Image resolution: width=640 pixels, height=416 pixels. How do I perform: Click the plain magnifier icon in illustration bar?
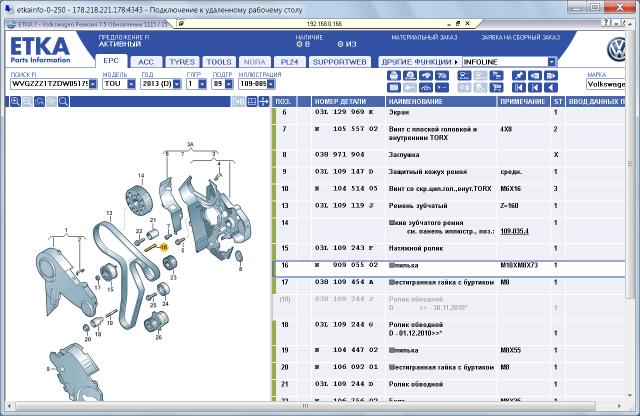[x=63, y=102]
